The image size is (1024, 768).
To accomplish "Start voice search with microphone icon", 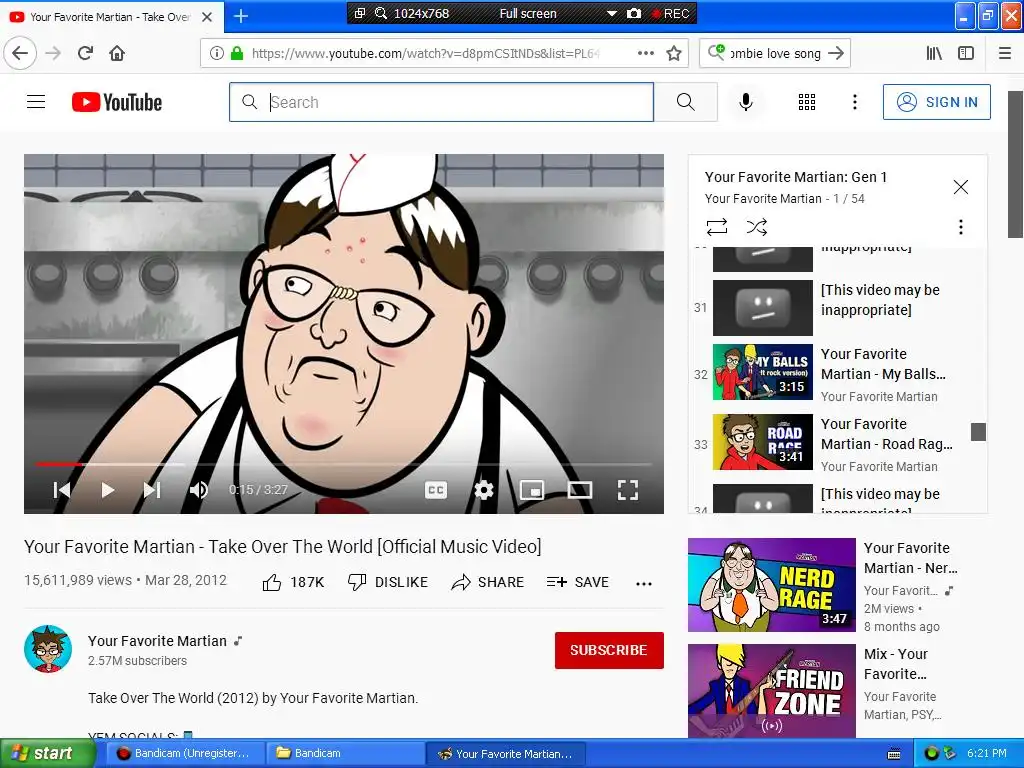I will (x=746, y=102).
